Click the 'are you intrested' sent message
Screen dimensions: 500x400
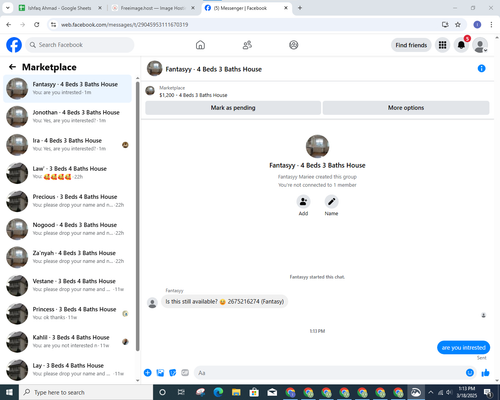pyautogui.click(x=463, y=347)
